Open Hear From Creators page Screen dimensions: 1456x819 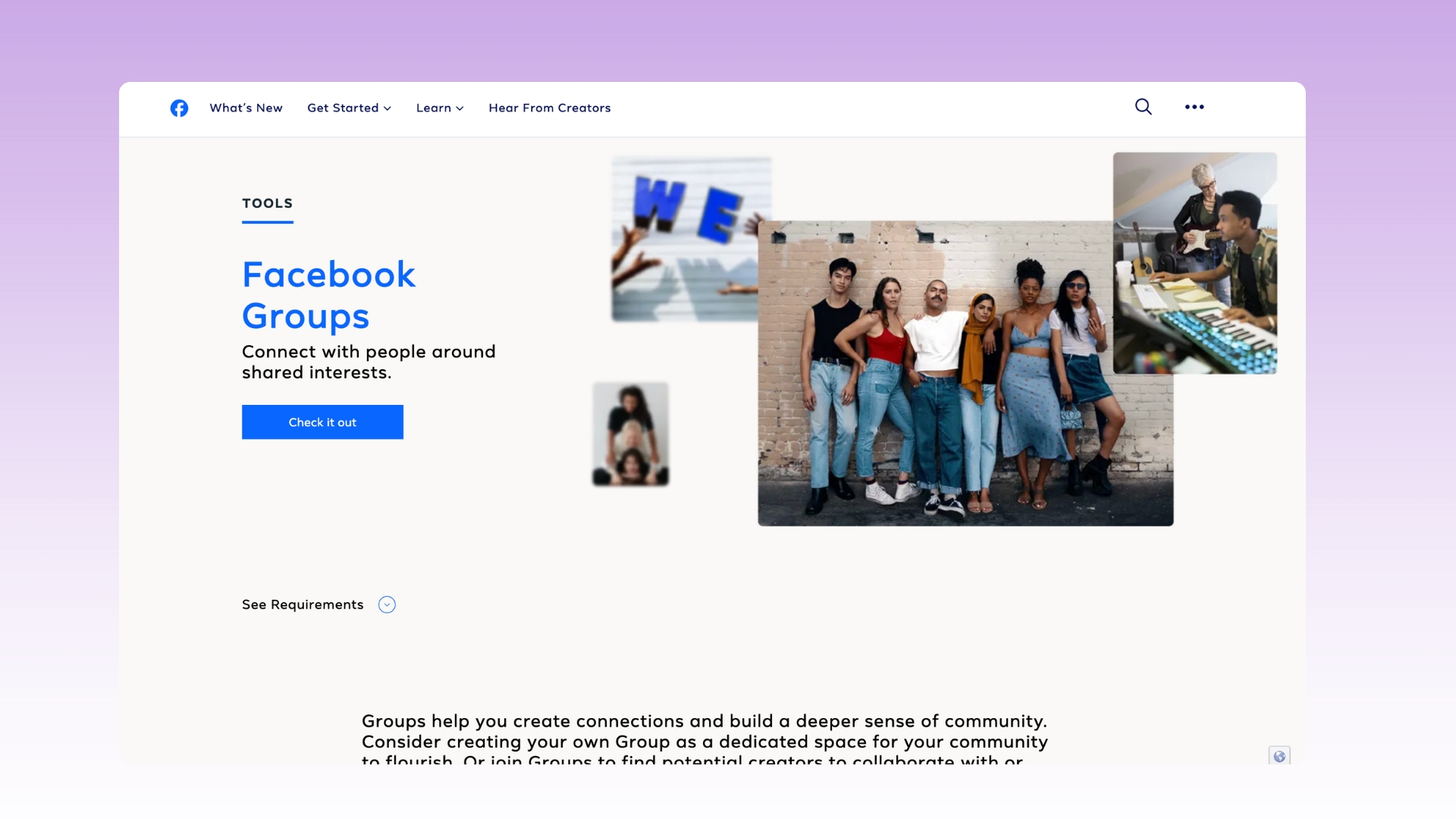pos(549,108)
